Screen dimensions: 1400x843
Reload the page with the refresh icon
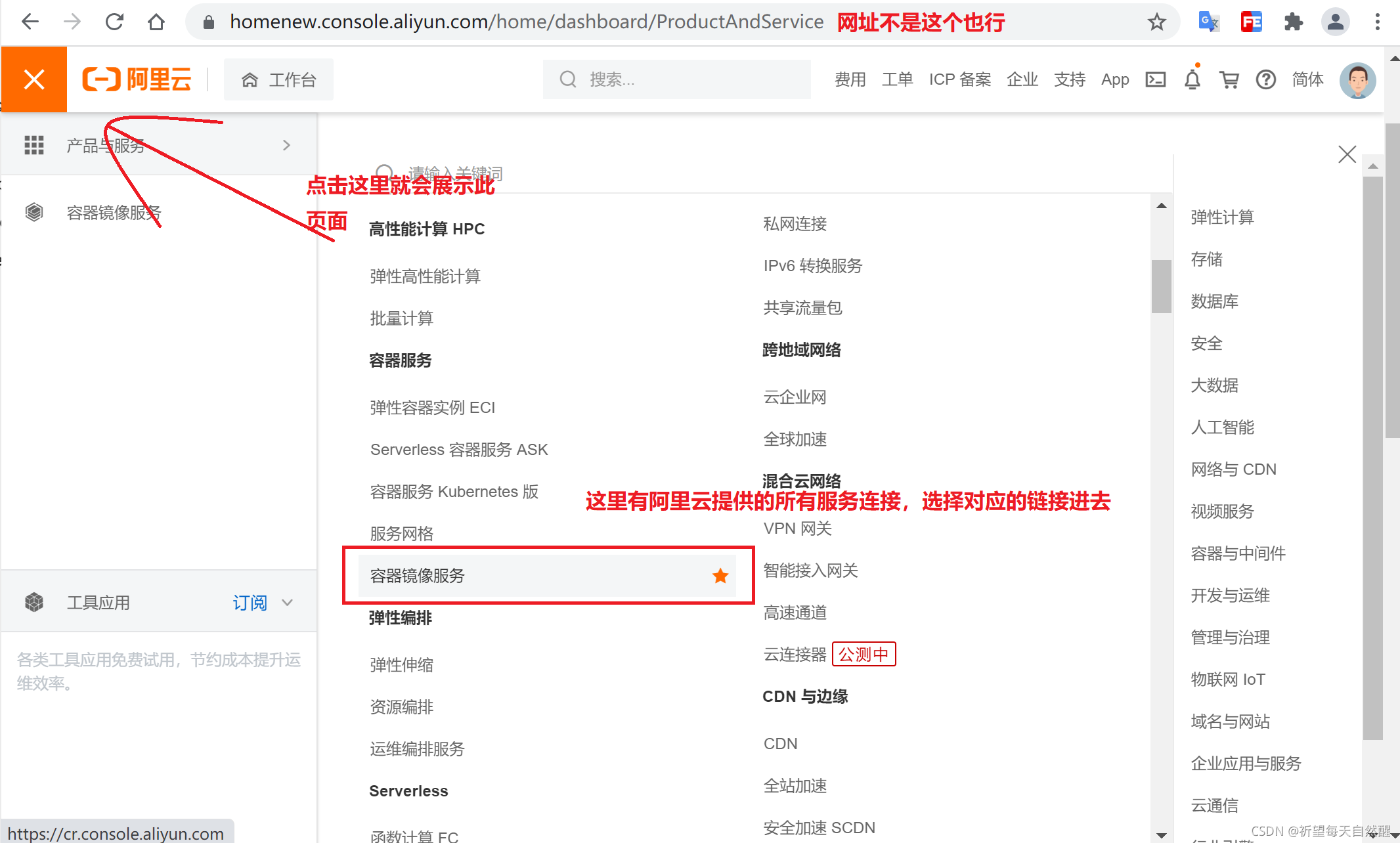click(x=114, y=22)
